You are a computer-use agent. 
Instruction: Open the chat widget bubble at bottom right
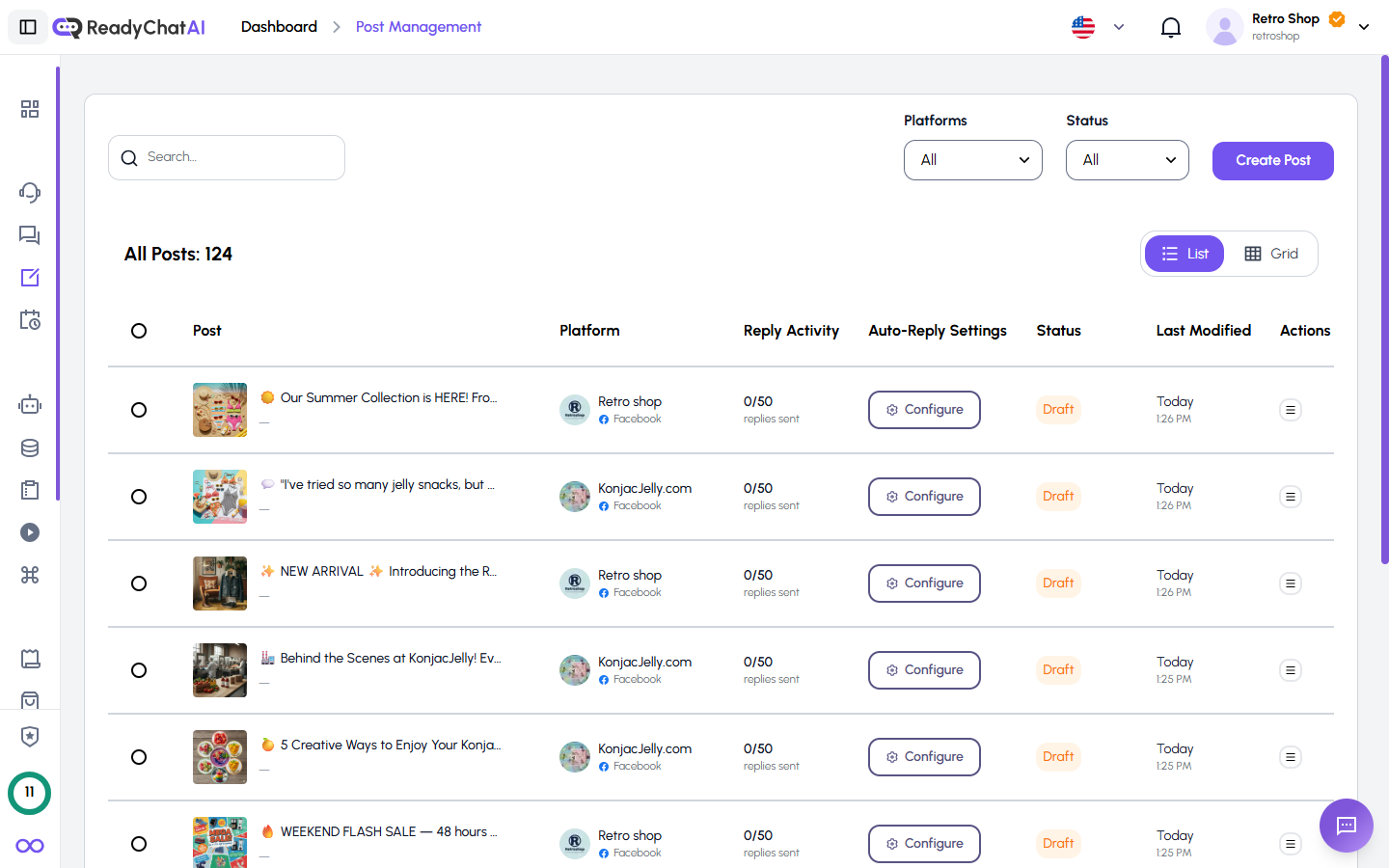click(x=1346, y=826)
